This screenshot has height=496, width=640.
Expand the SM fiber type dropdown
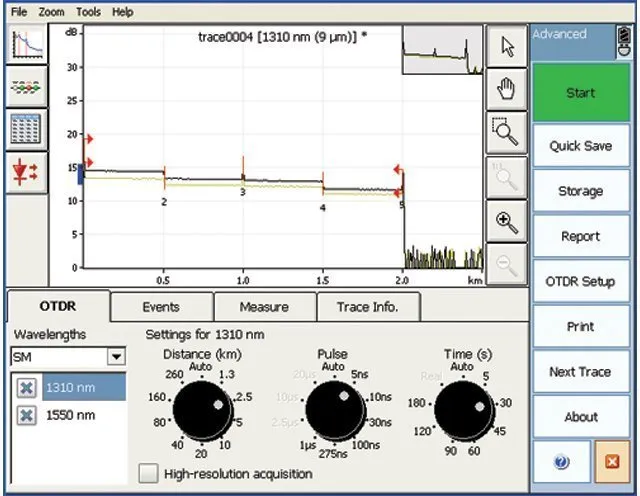coord(116,357)
